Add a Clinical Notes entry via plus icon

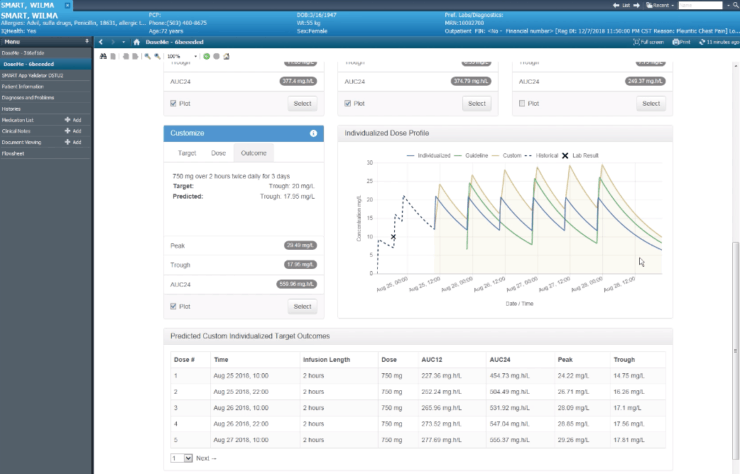(67, 131)
